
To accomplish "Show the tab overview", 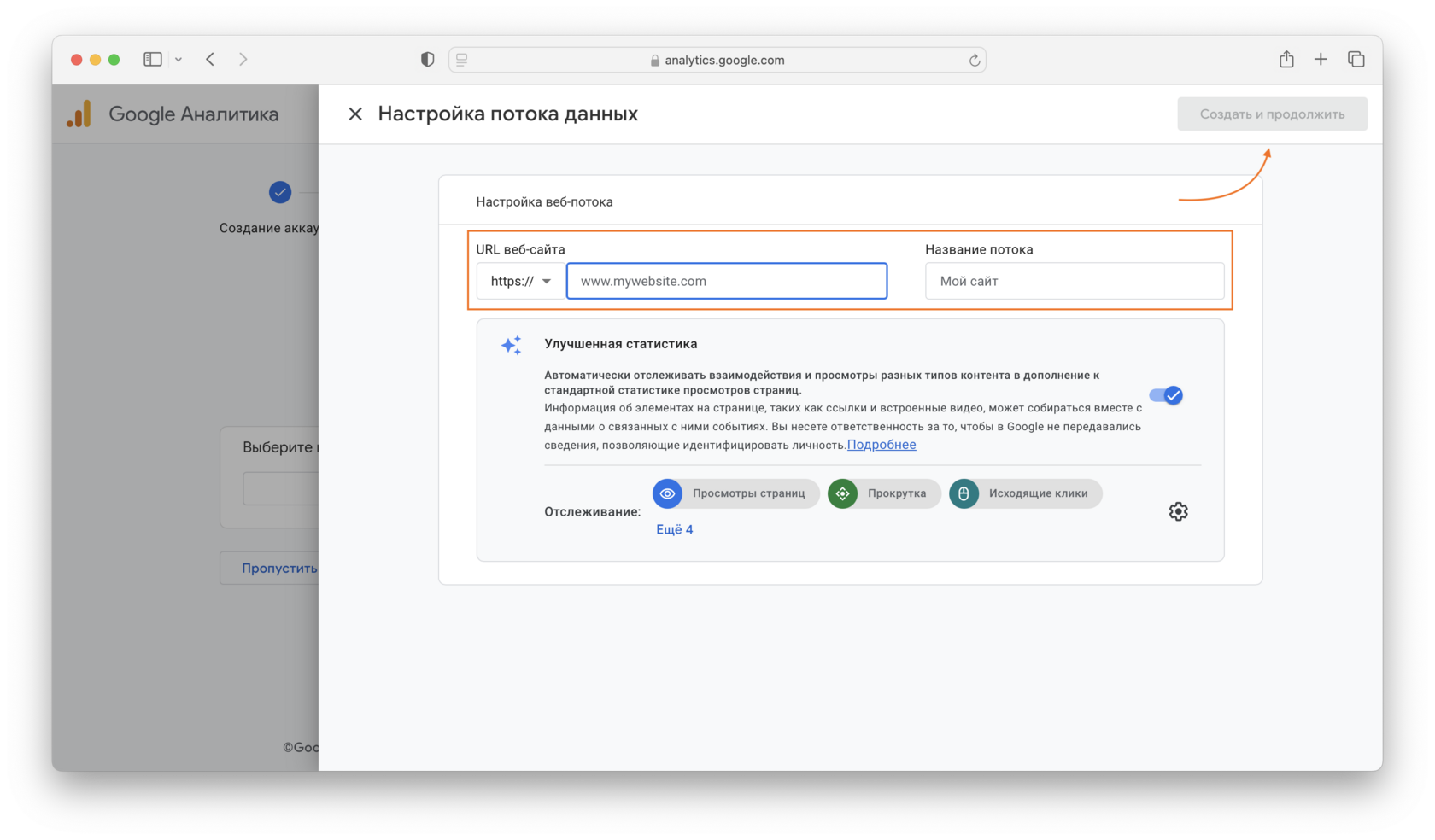I will click(1356, 59).
